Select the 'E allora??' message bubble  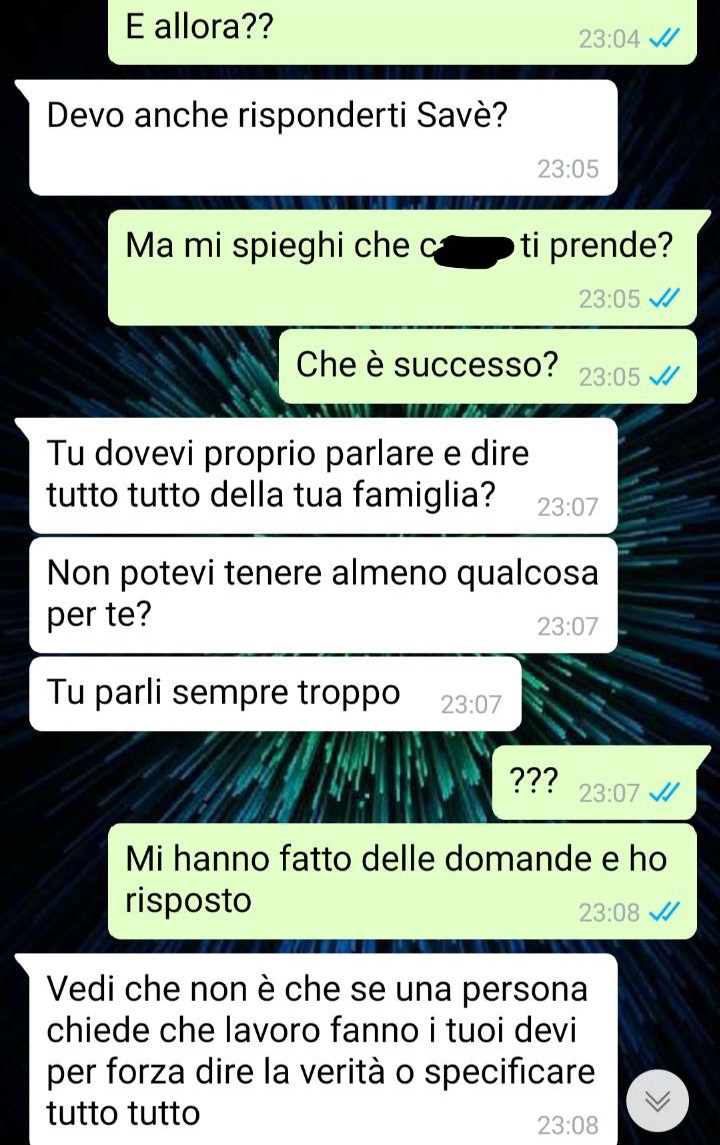click(x=402, y=31)
